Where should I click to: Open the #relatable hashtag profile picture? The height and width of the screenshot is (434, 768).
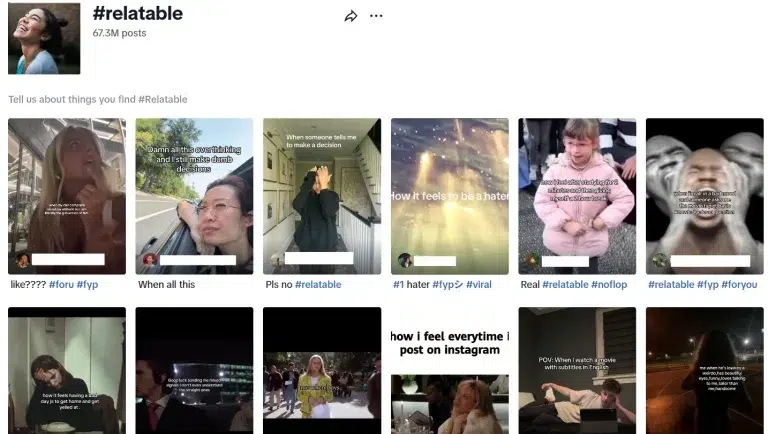[44, 39]
